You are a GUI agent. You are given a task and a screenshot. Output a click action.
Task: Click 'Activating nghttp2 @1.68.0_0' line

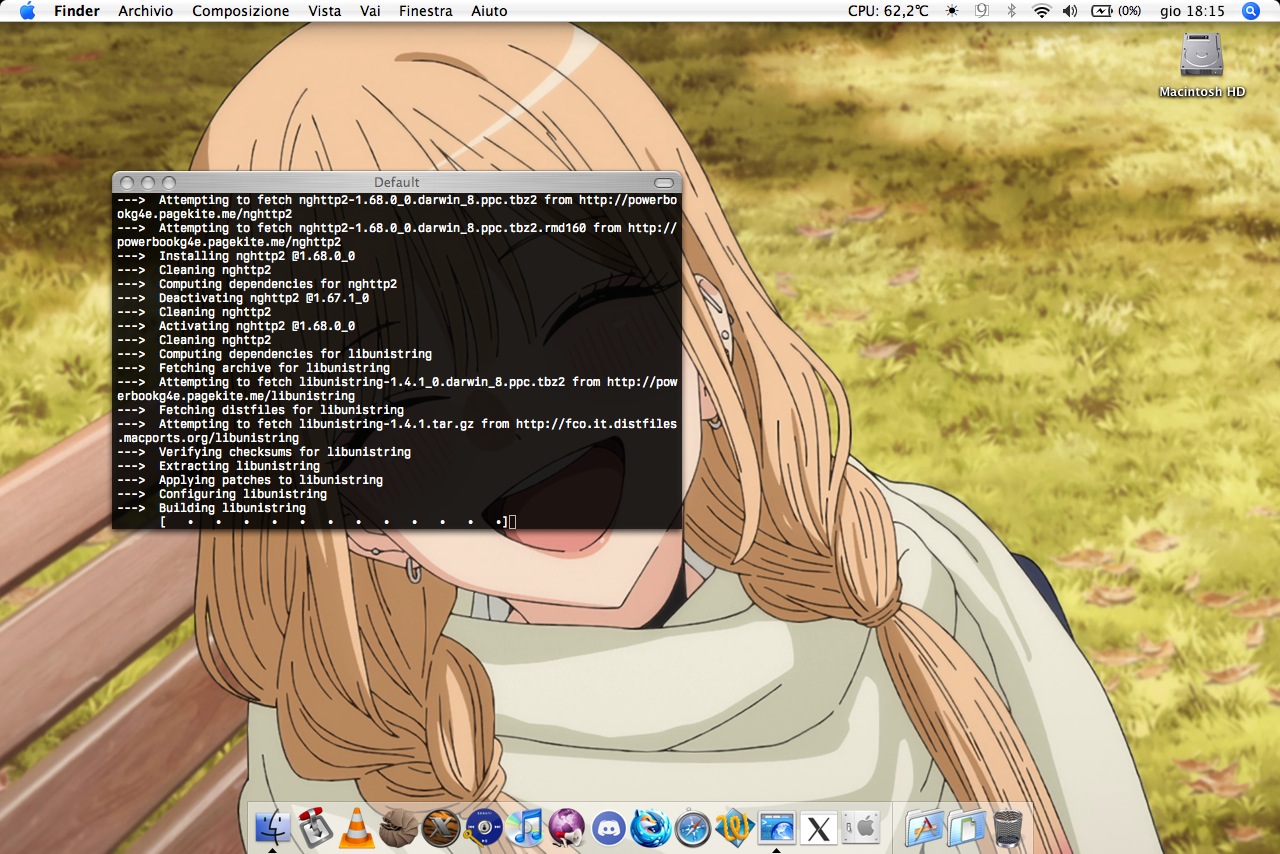(236, 326)
